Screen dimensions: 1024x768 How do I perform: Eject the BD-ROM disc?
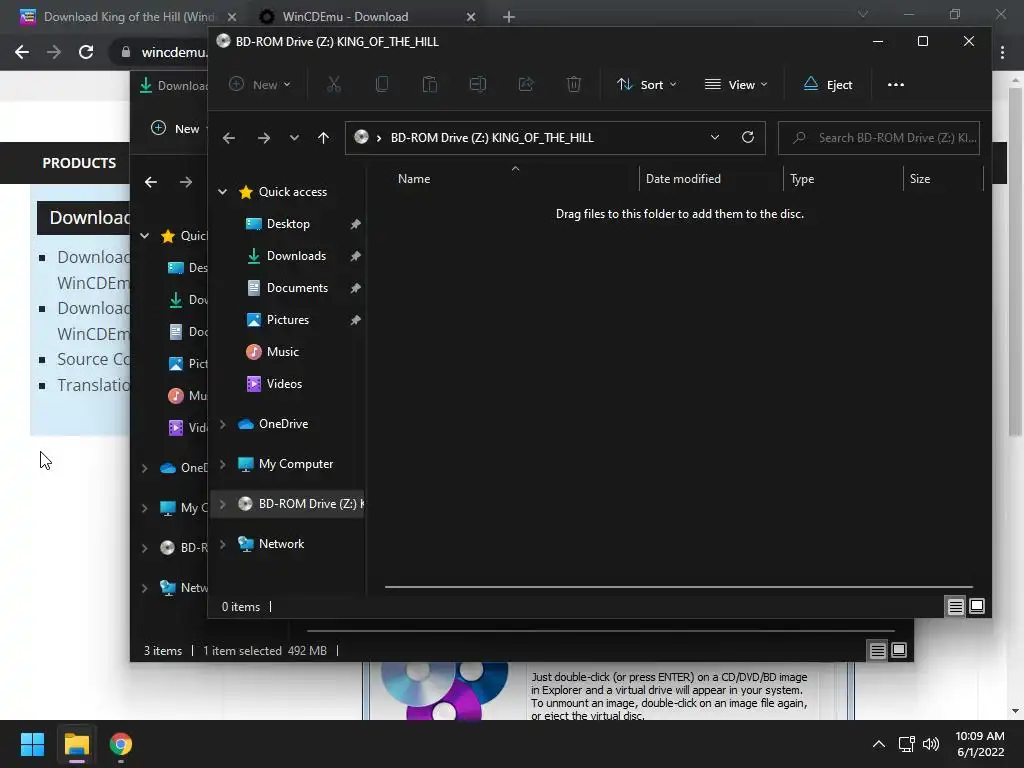tap(827, 84)
